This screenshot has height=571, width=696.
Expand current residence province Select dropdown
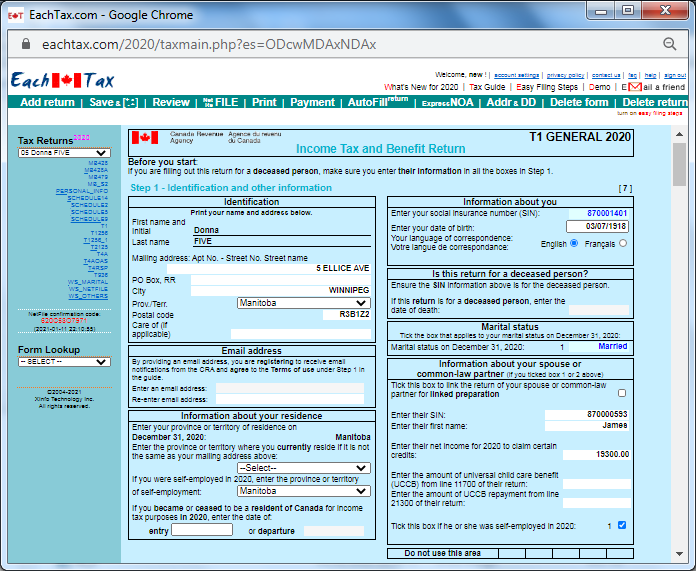pyautogui.click(x=303, y=468)
